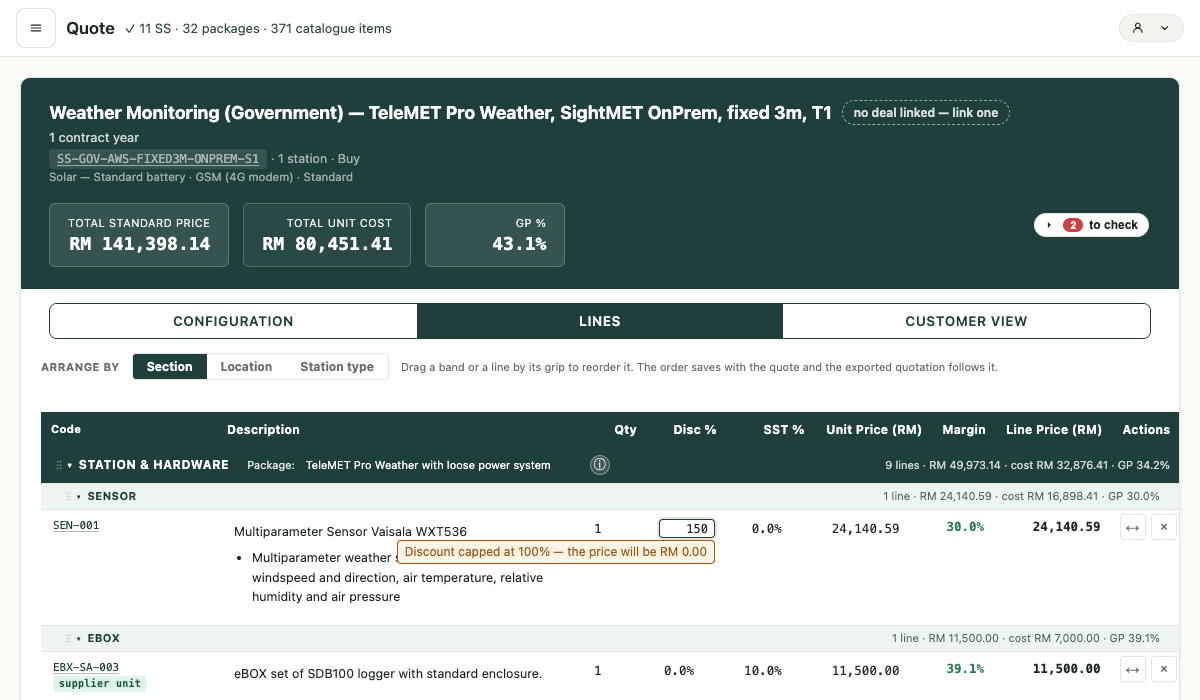Collapse the EBOX subsection
1200x700 pixels.
[x=80, y=638]
